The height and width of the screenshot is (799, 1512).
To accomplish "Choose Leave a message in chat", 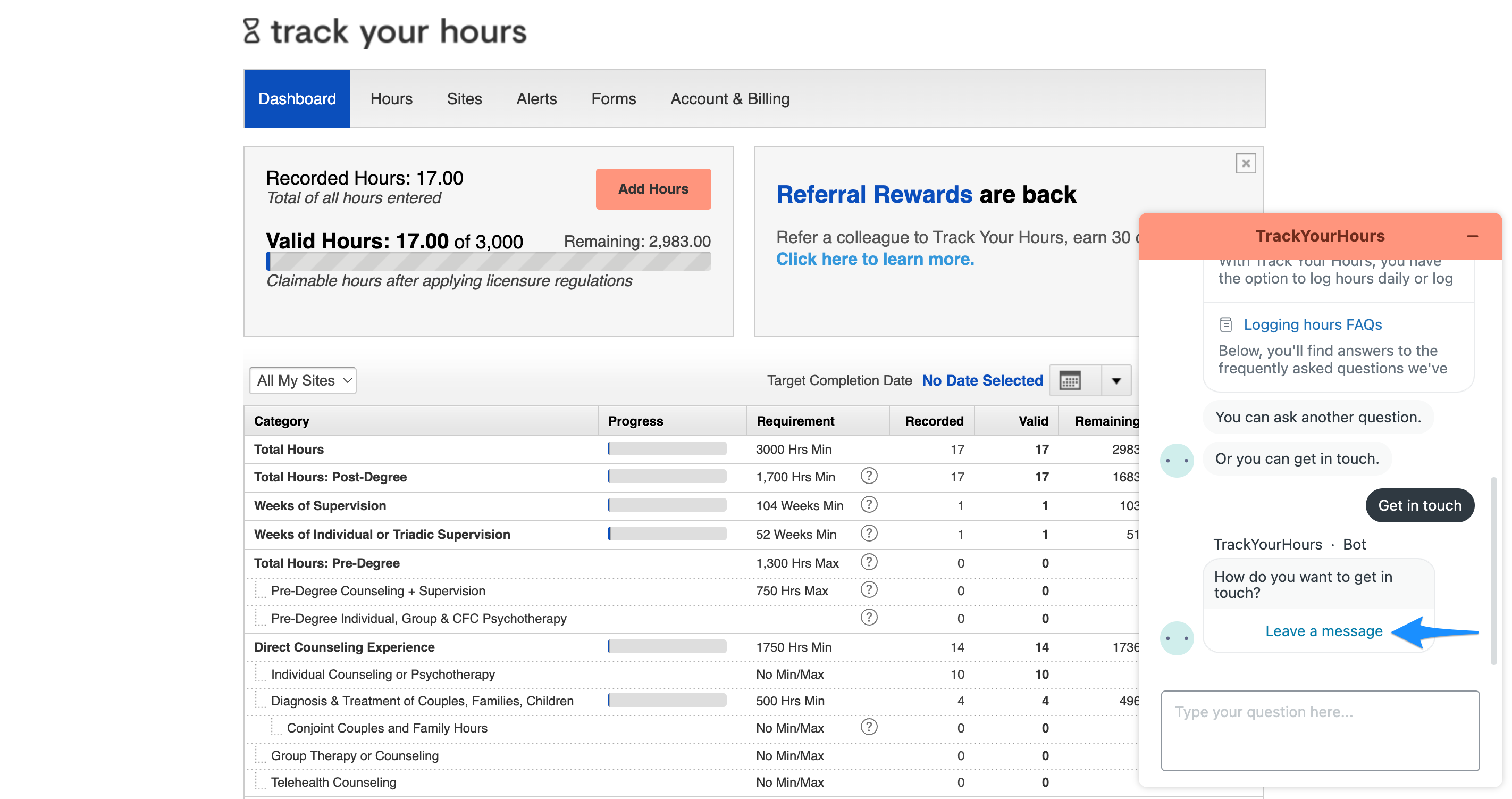I will [x=1324, y=631].
